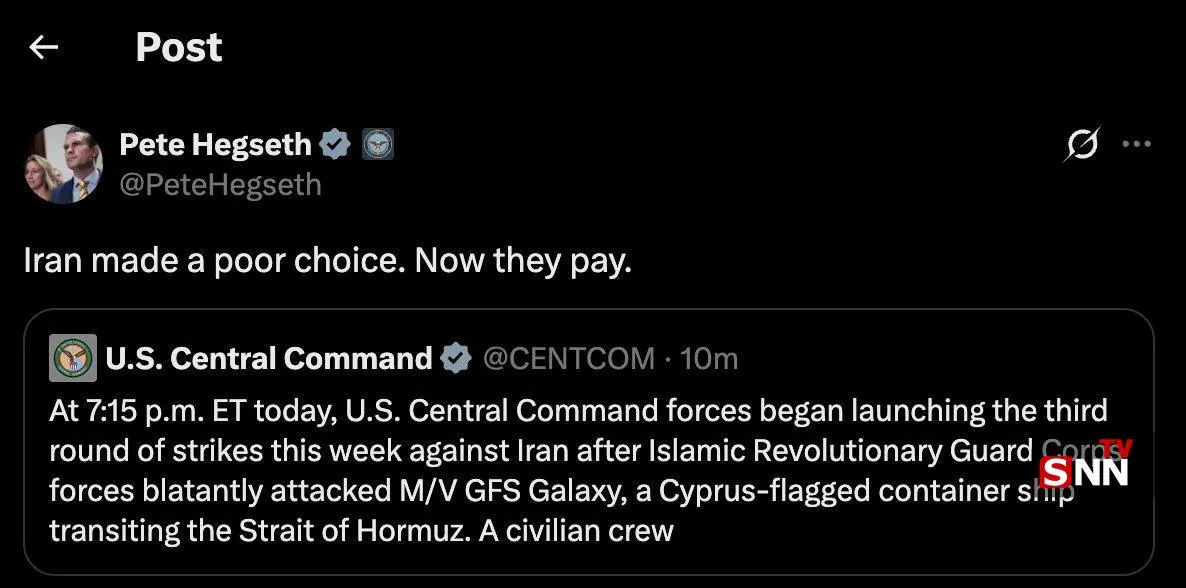Open the U.S. Central Command name link
1186x588 pixels.
pyautogui.click(x=269, y=358)
